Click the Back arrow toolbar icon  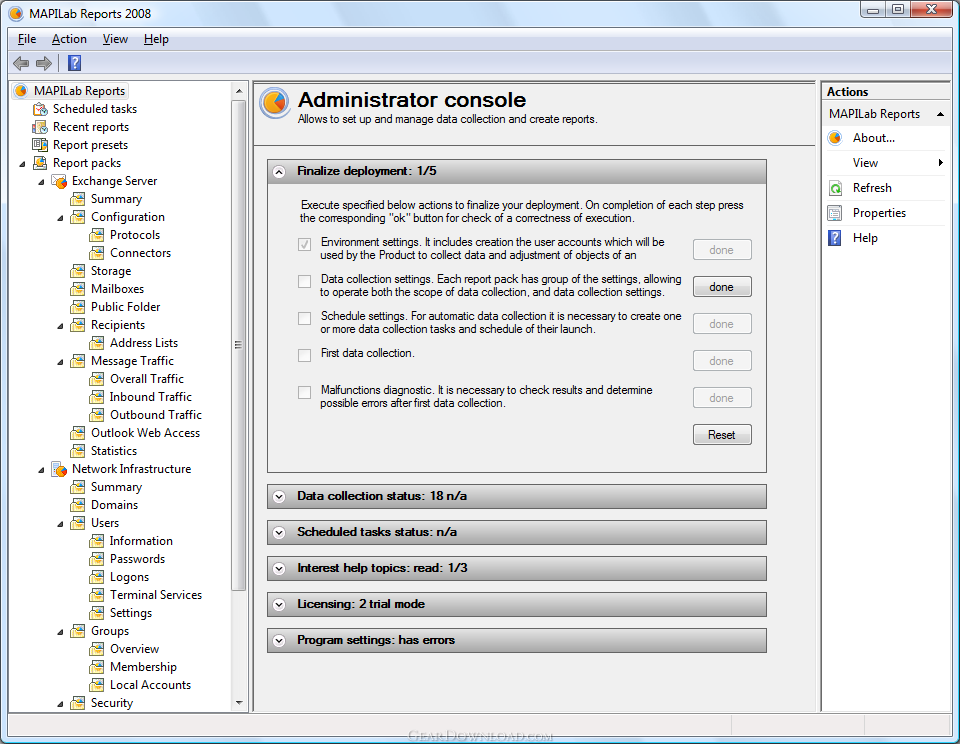(x=21, y=63)
